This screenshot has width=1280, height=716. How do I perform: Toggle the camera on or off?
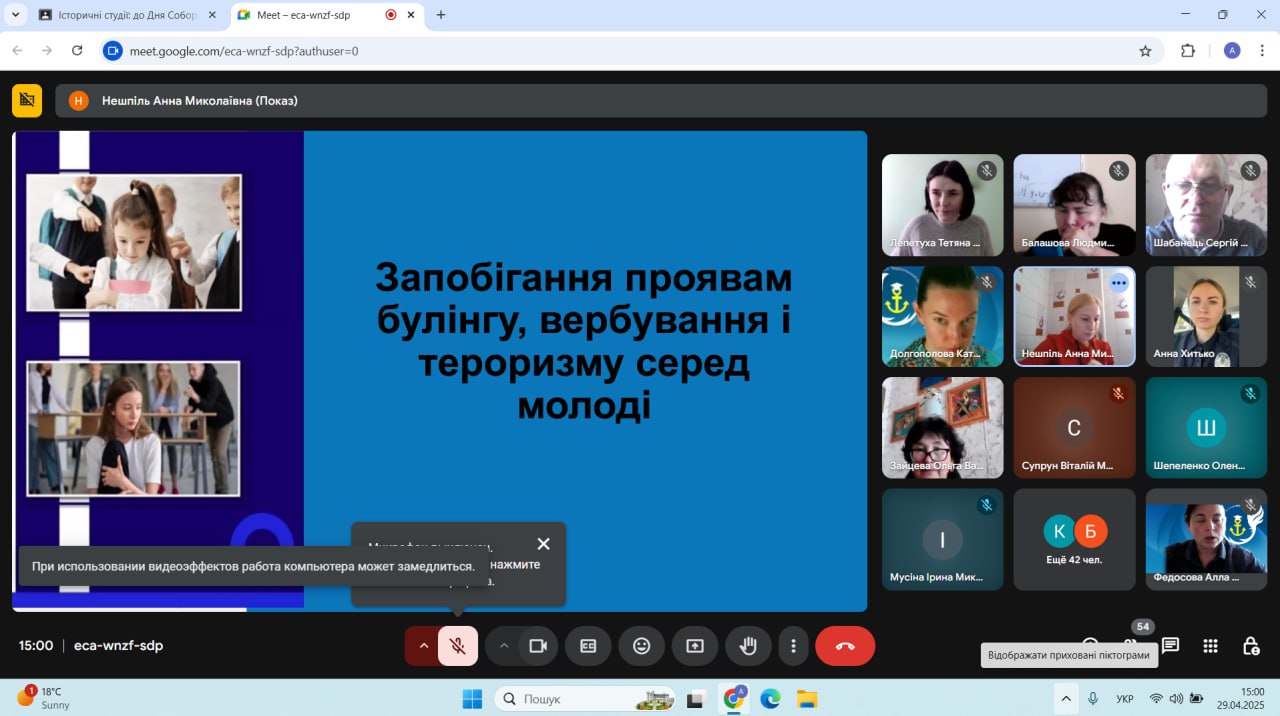click(538, 646)
